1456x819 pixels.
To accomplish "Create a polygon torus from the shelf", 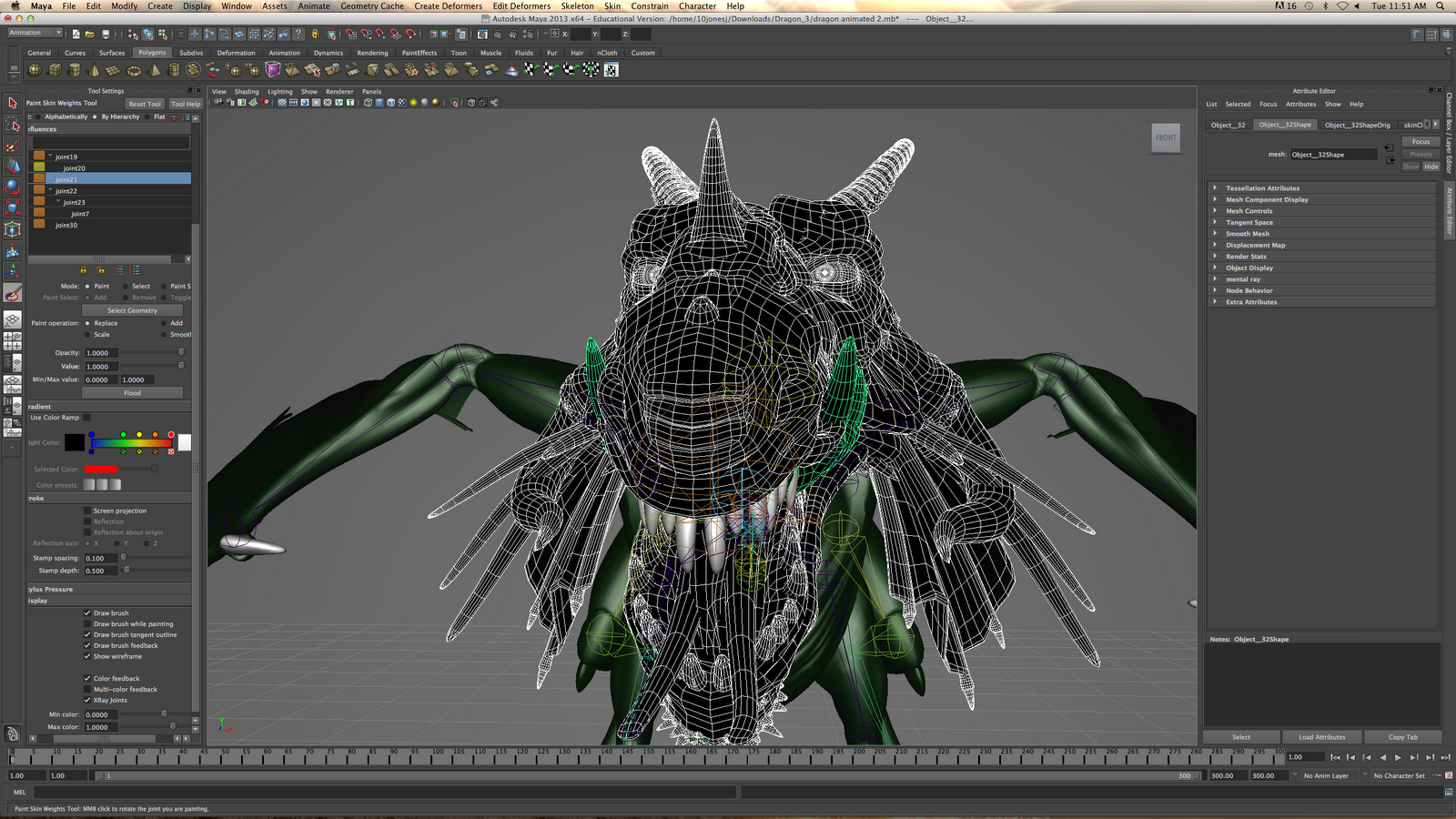I will [134, 70].
